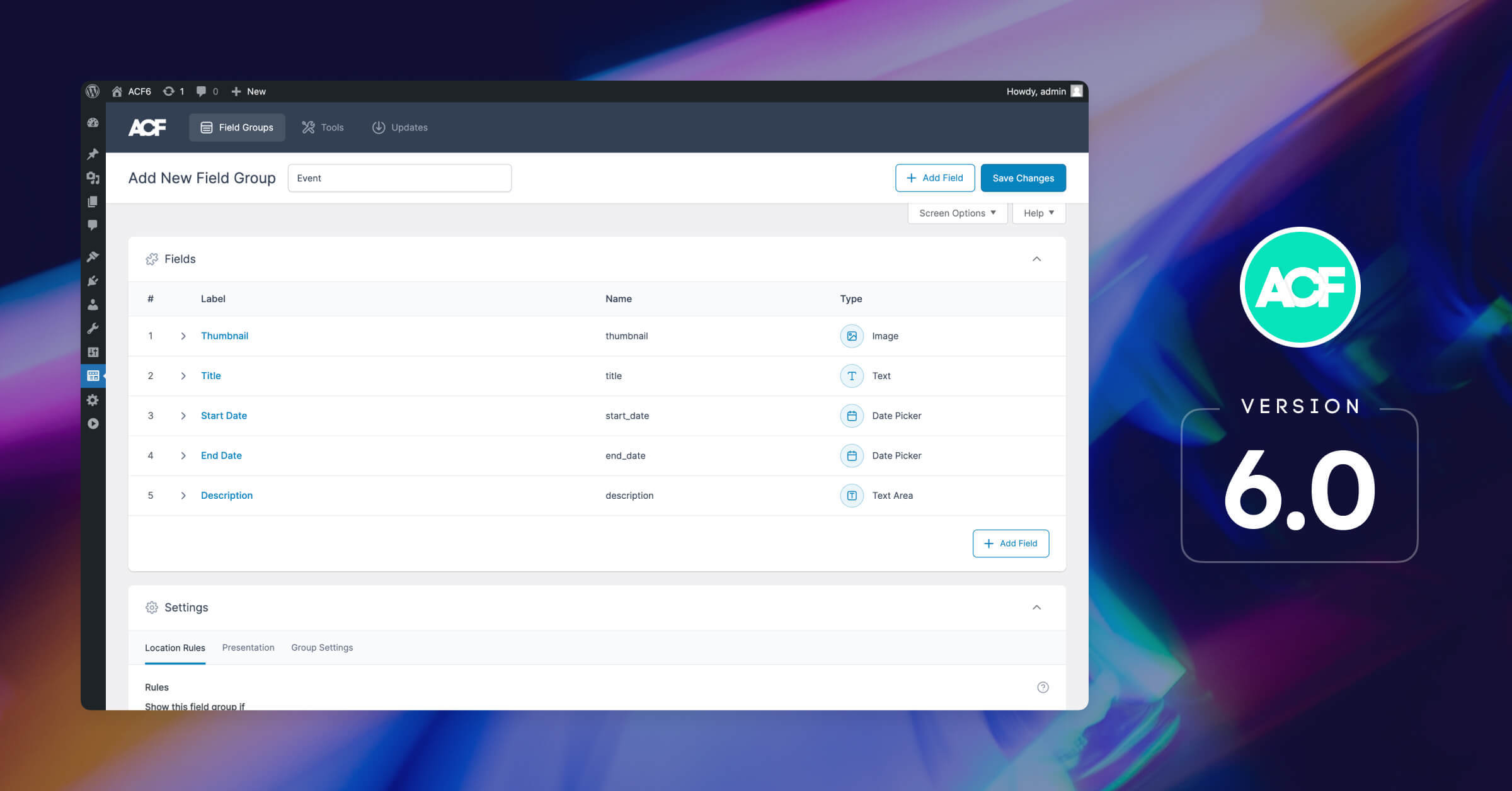
Task: Click the Type column header
Action: click(x=851, y=299)
